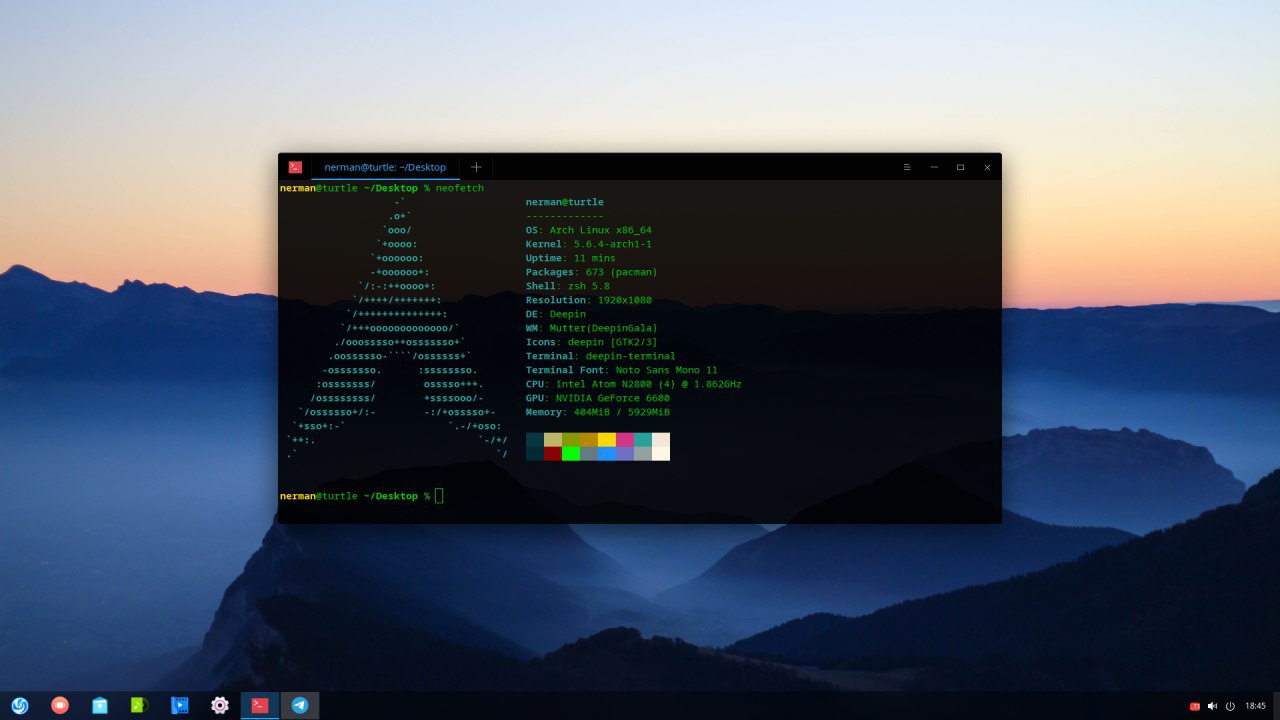
Task: Open the Deepin App Store icon
Action: point(100,705)
